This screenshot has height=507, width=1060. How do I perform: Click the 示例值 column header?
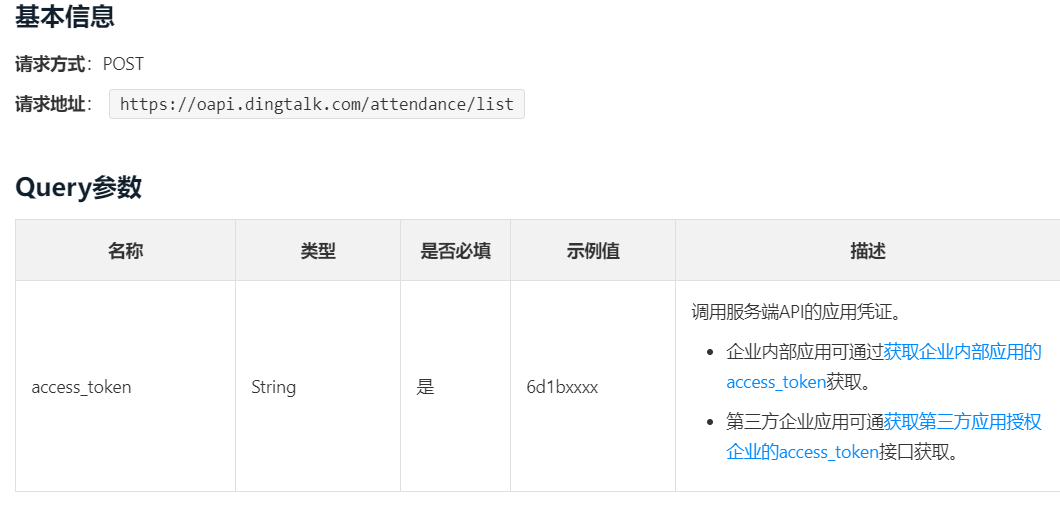coord(593,251)
